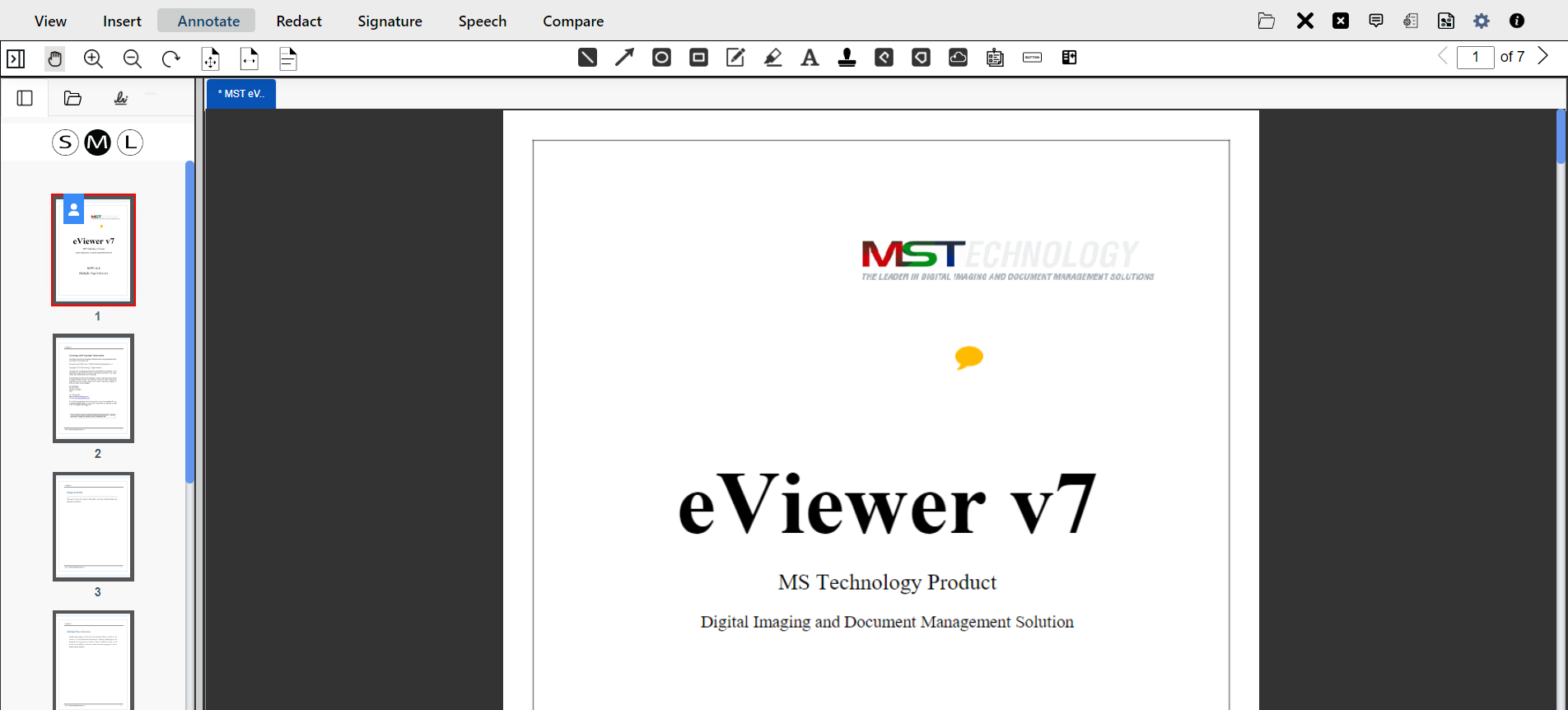The image size is (1568, 710).
Task: Select the line annotation tool
Action: [x=587, y=58]
